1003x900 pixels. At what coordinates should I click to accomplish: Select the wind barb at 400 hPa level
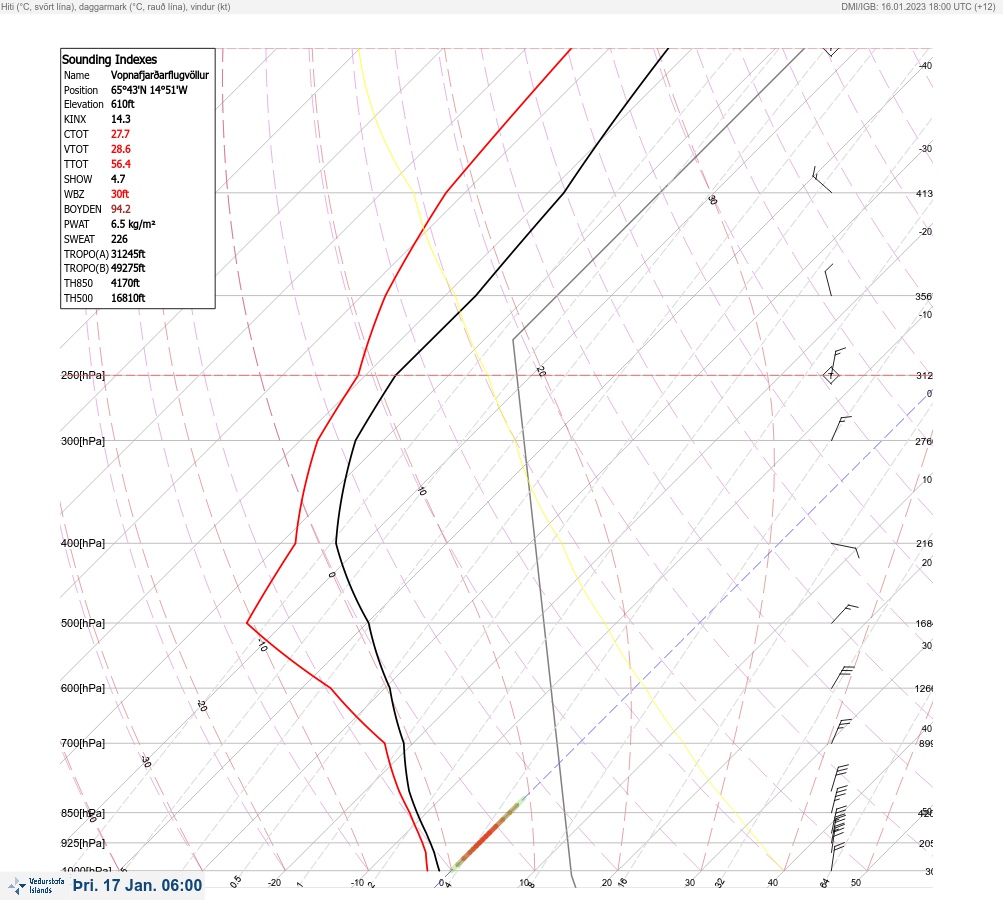[845, 550]
